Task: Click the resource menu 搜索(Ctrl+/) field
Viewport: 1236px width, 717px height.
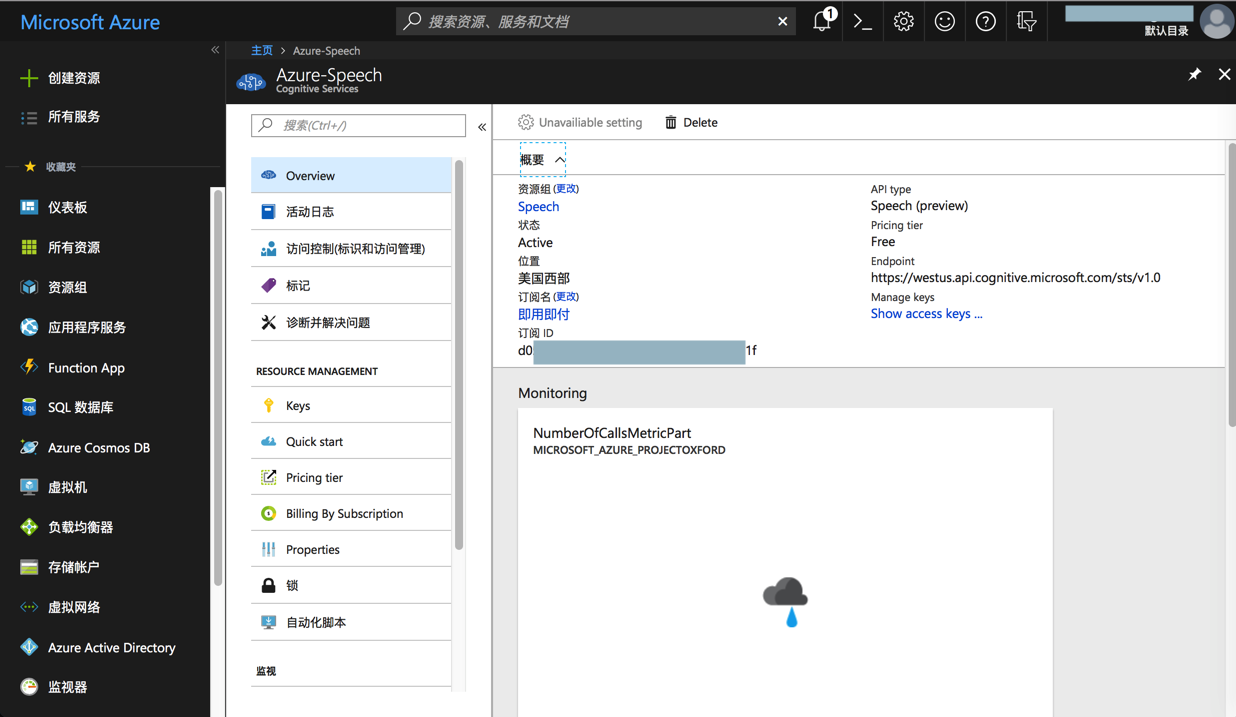Action: 358,125
